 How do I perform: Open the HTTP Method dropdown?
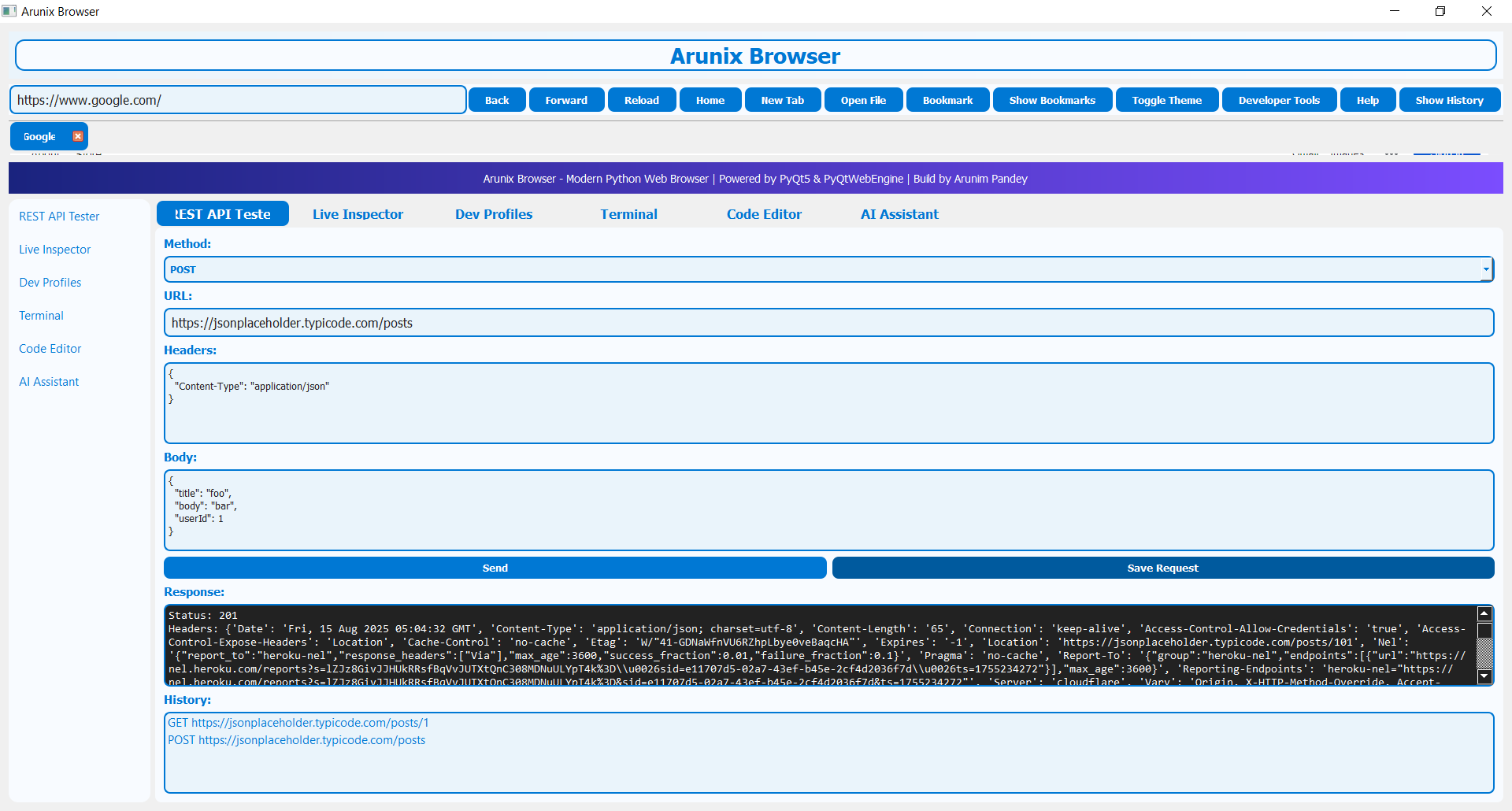click(x=1485, y=268)
